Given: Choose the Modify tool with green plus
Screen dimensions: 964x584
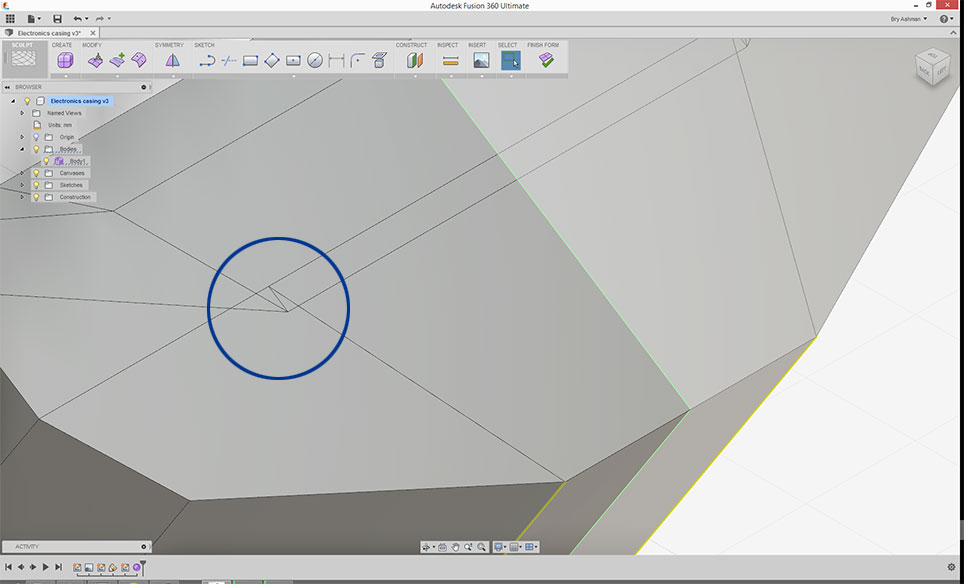Looking at the screenshot, I should coord(117,60).
